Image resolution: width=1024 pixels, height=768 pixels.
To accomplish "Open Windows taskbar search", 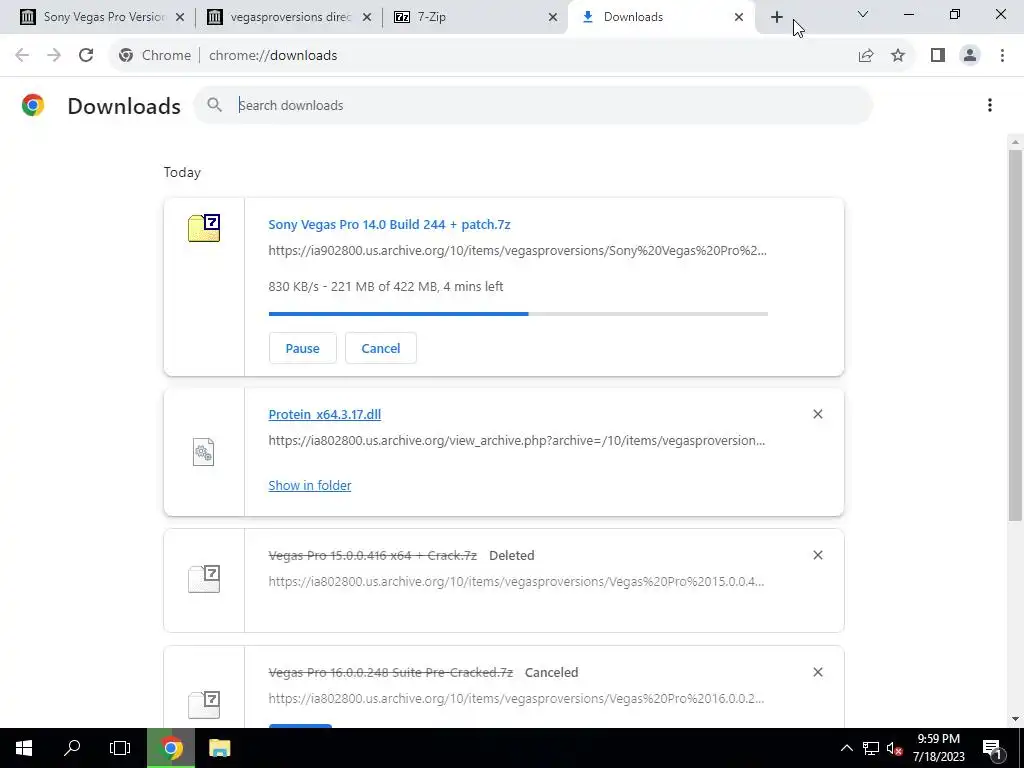I will [72, 748].
